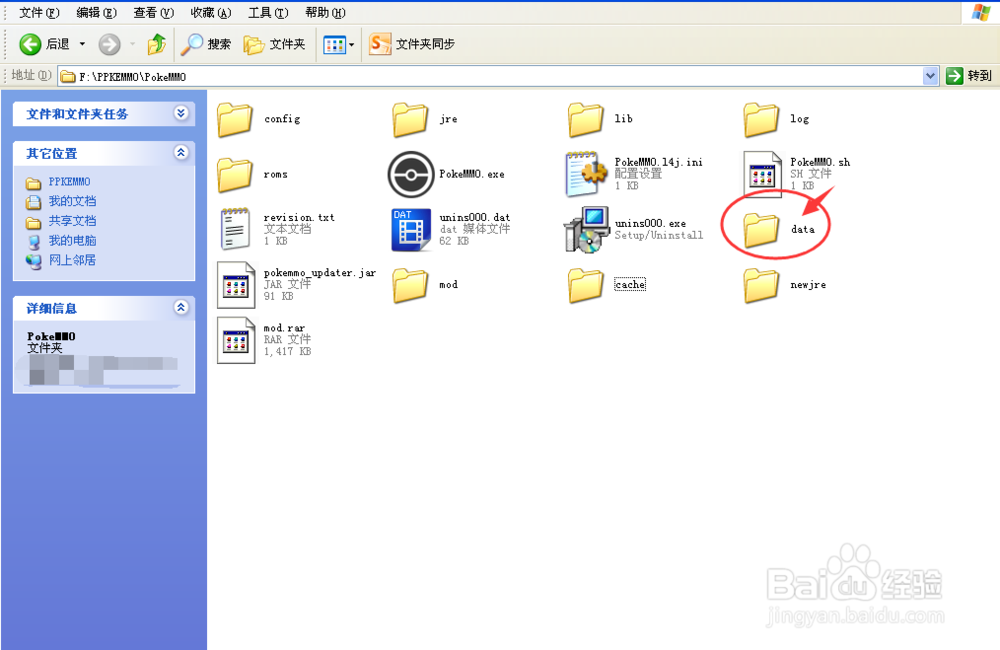Open the View (查看) menu
1000x650 pixels.
tap(154, 13)
